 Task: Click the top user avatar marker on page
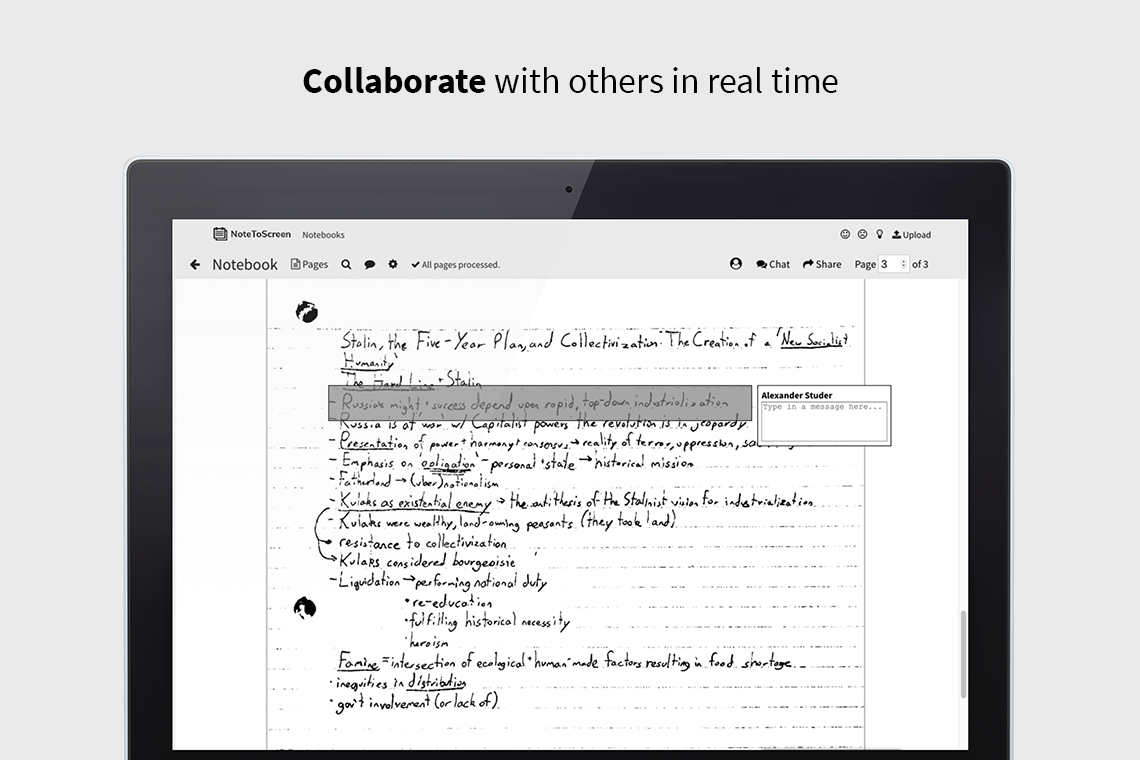point(307,312)
